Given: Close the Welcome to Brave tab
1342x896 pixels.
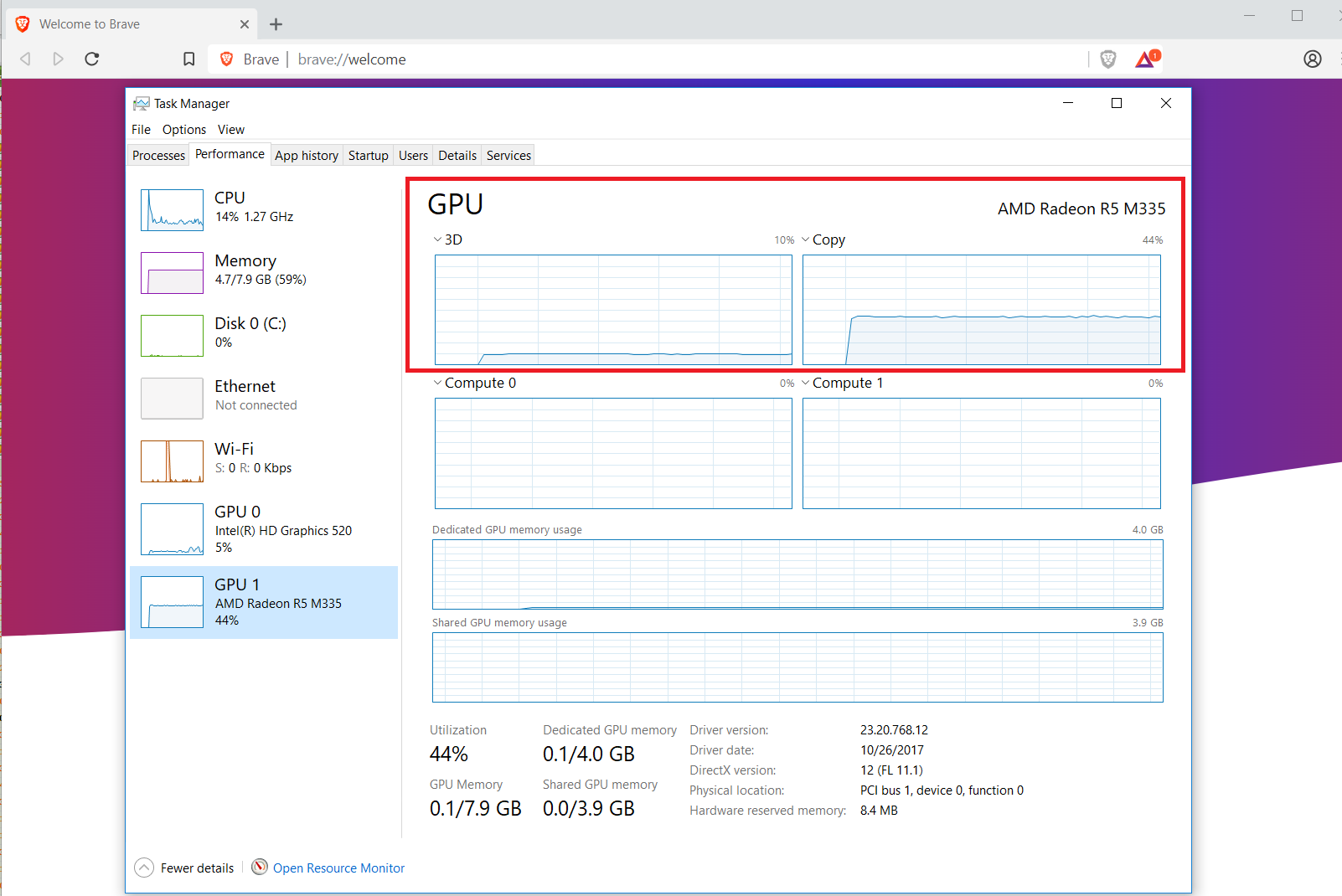Looking at the screenshot, I should (245, 24).
